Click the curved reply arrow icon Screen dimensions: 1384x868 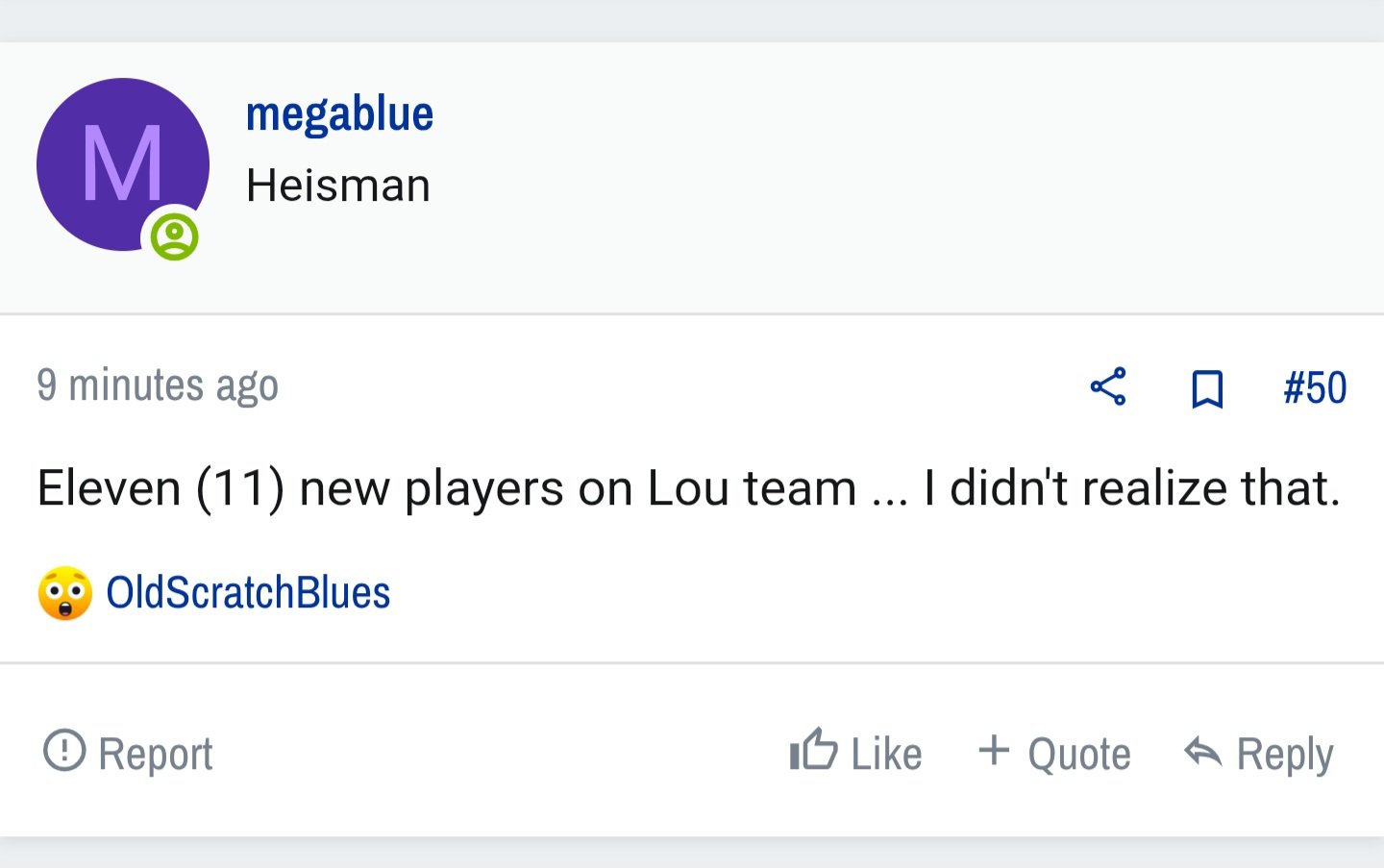(1203, 752)
